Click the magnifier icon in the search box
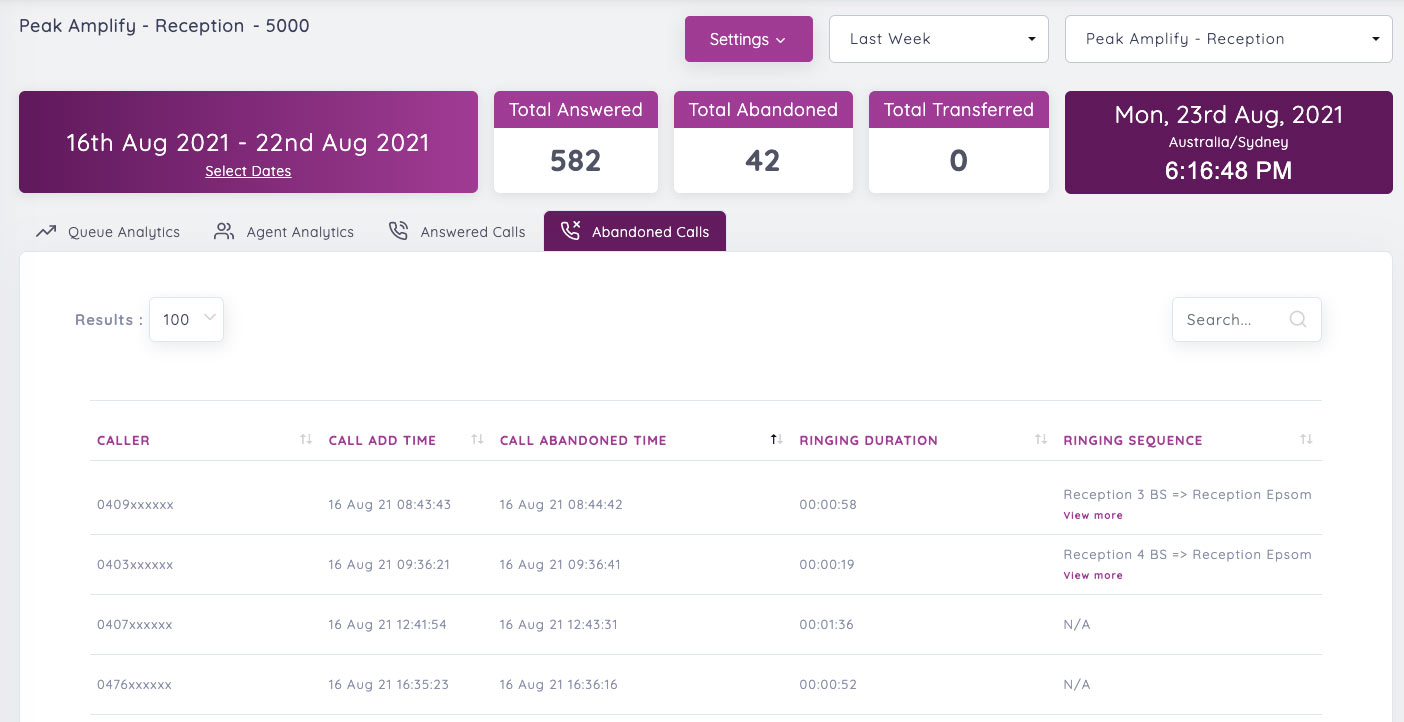Screen dimensions: 1404x722 [x=1297, y=319]
